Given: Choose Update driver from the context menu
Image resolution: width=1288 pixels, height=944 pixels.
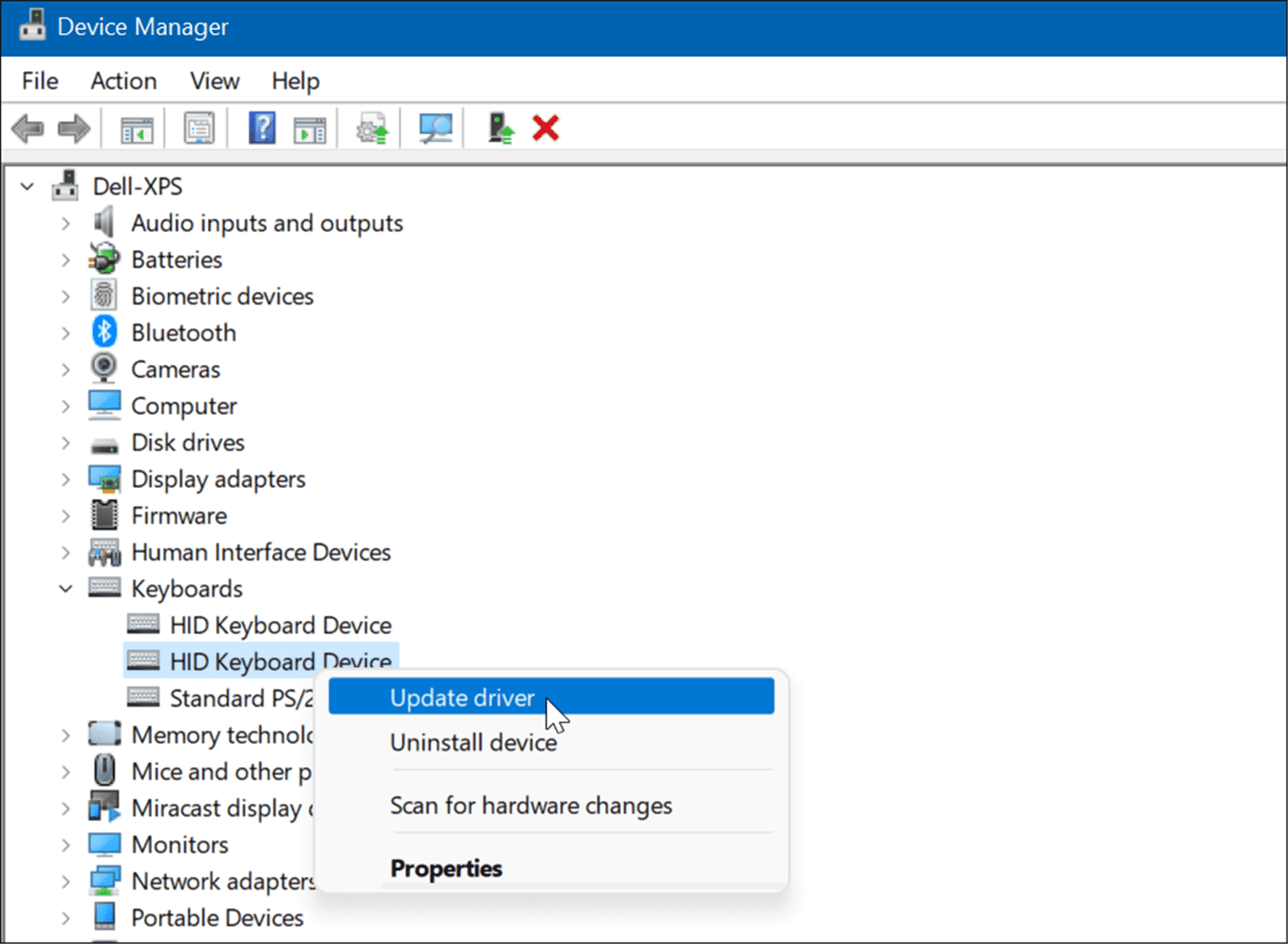Looking at the screenshot, I should [462, 697].
